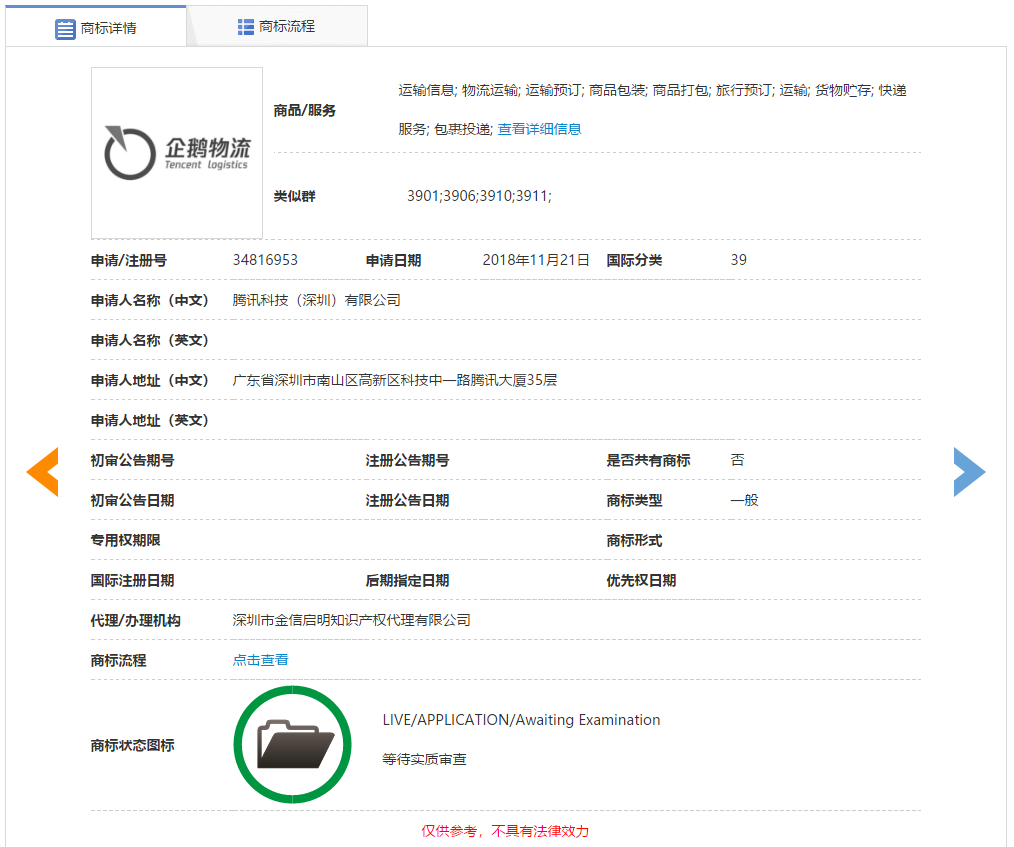Screen dimensions: 1014x847
Task: Open the 商标详情 tab
Action: 96,27
